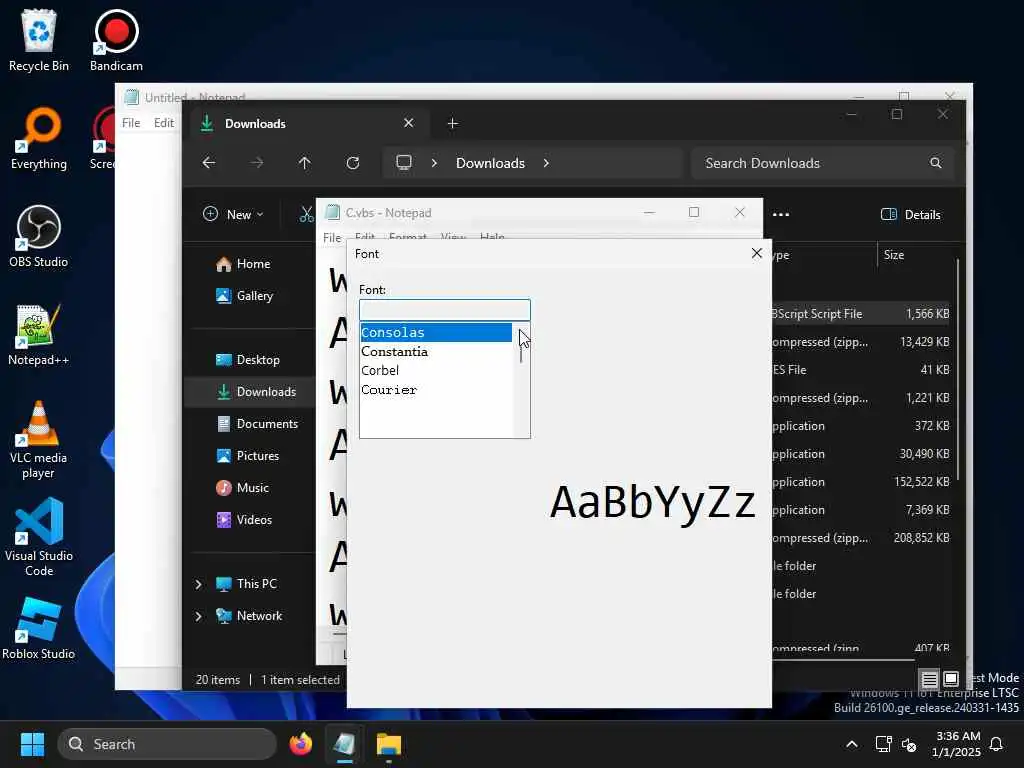
Task: Open the notification bell
Action: click(997, 744)
